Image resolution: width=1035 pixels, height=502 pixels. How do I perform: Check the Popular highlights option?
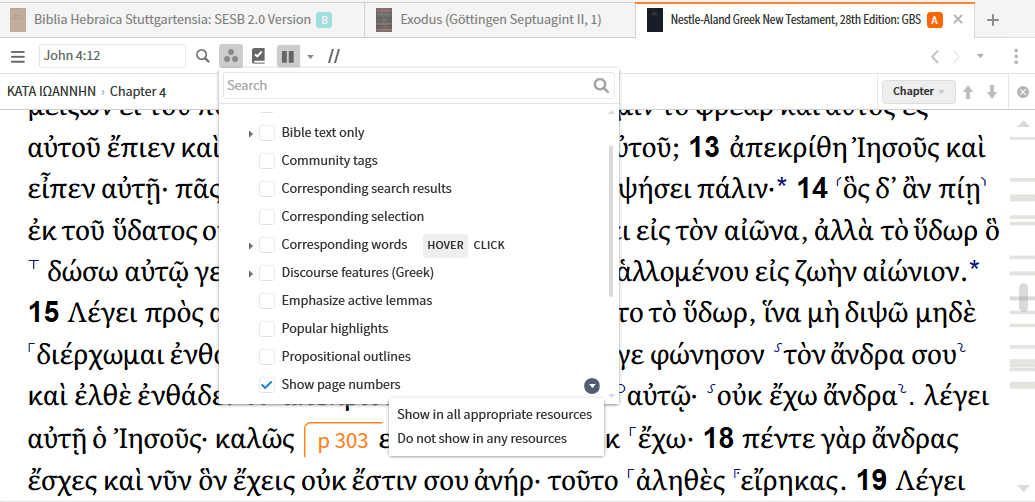click(267, 329)
